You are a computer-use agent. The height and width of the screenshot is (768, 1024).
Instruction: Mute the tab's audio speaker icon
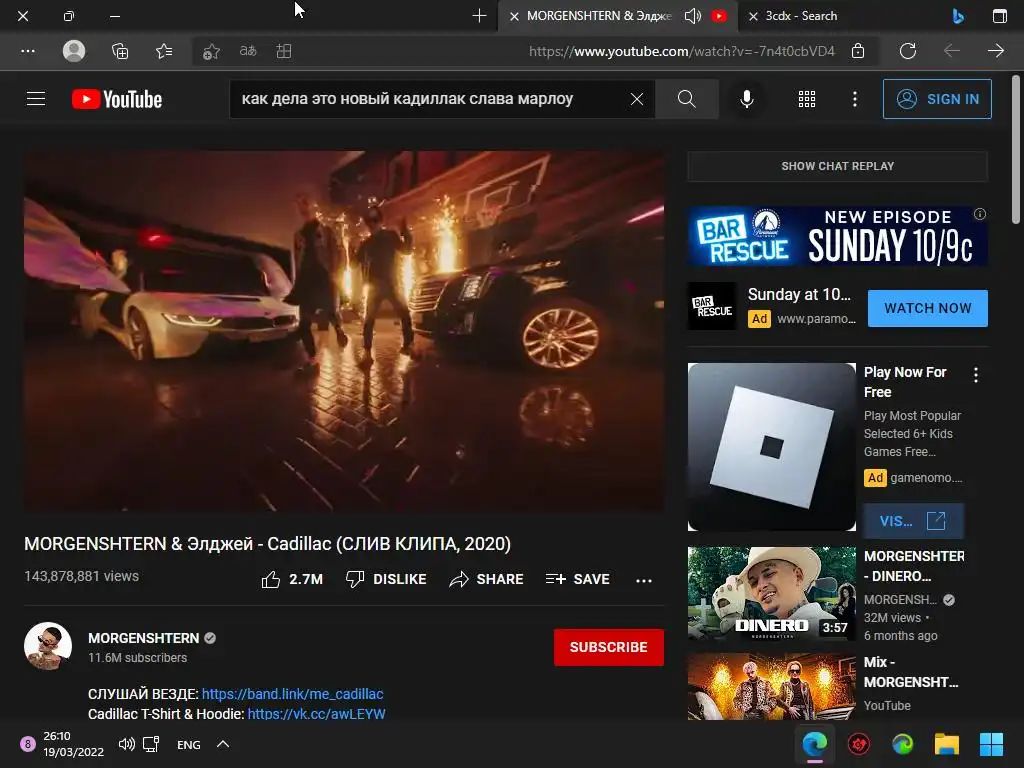coord(692,16)
